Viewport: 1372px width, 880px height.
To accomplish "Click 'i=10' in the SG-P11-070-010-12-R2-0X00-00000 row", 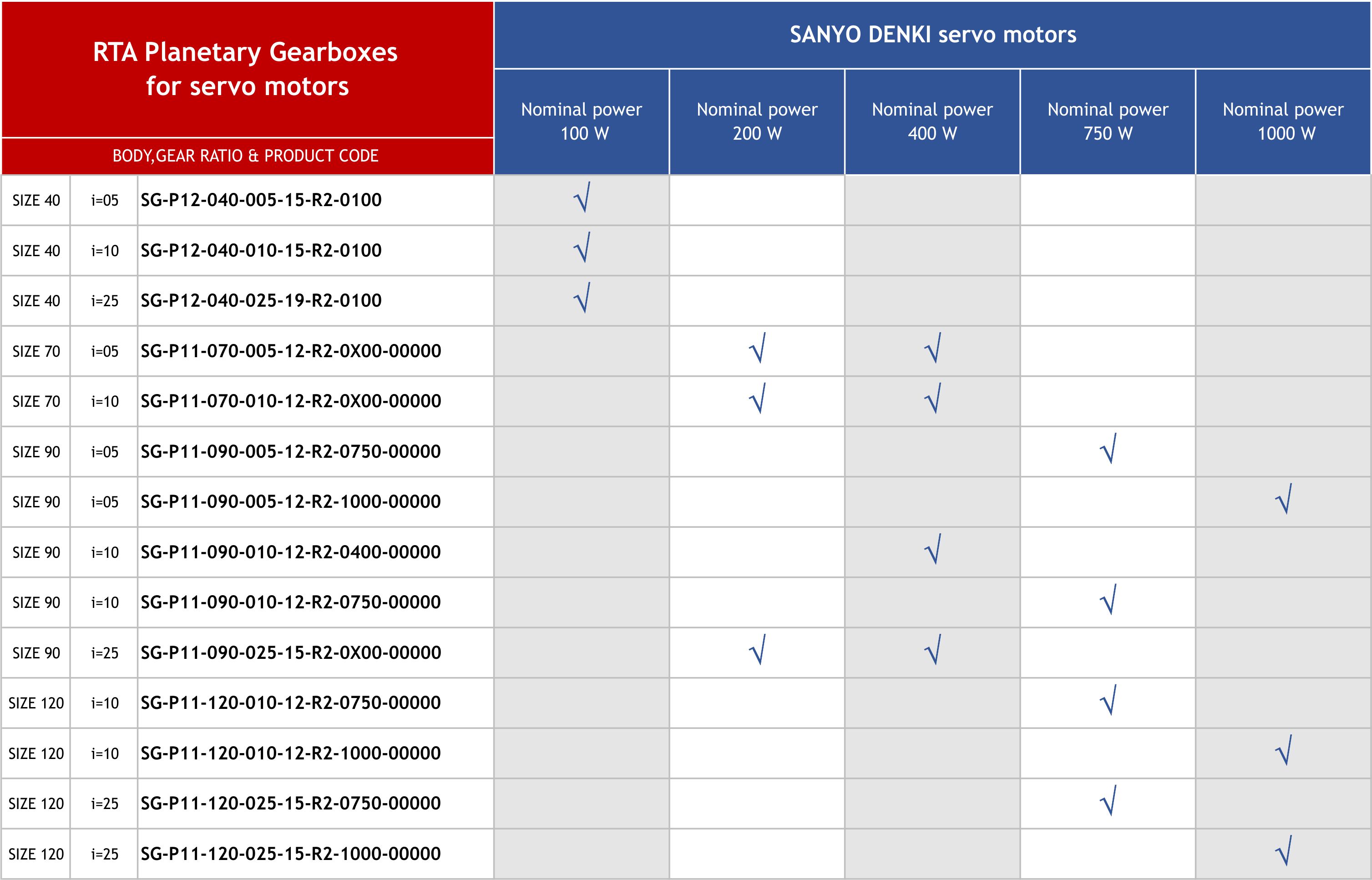I will click(x=105, y=402).
